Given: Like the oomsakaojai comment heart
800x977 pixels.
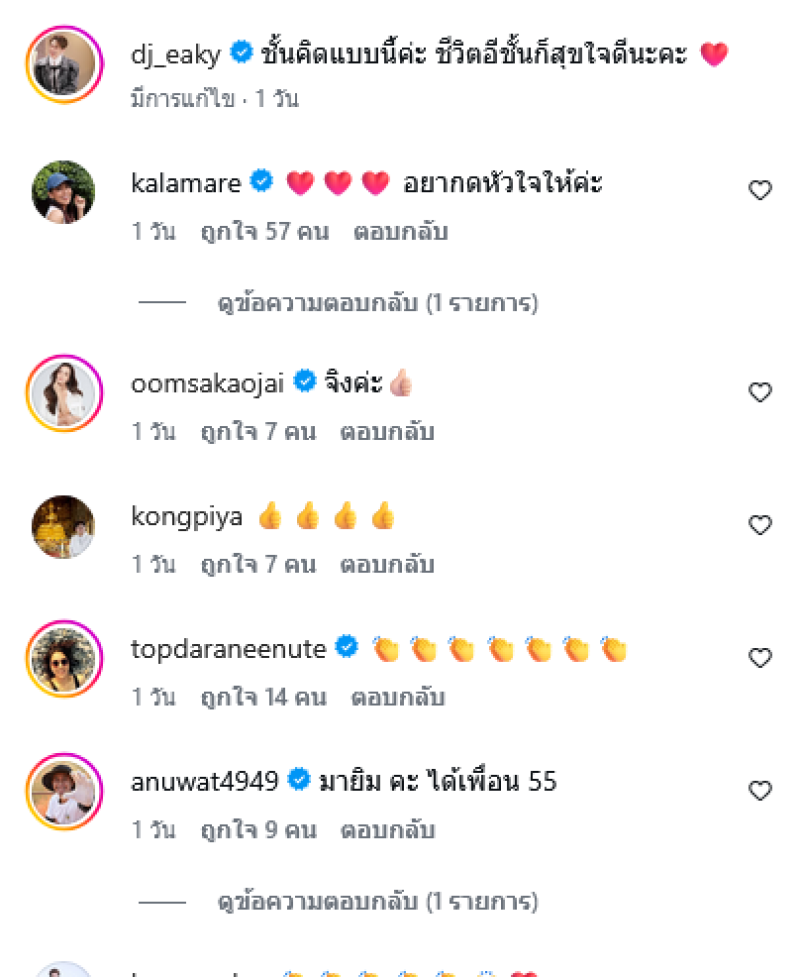Looking at the screenshot, I should point(760,393).
